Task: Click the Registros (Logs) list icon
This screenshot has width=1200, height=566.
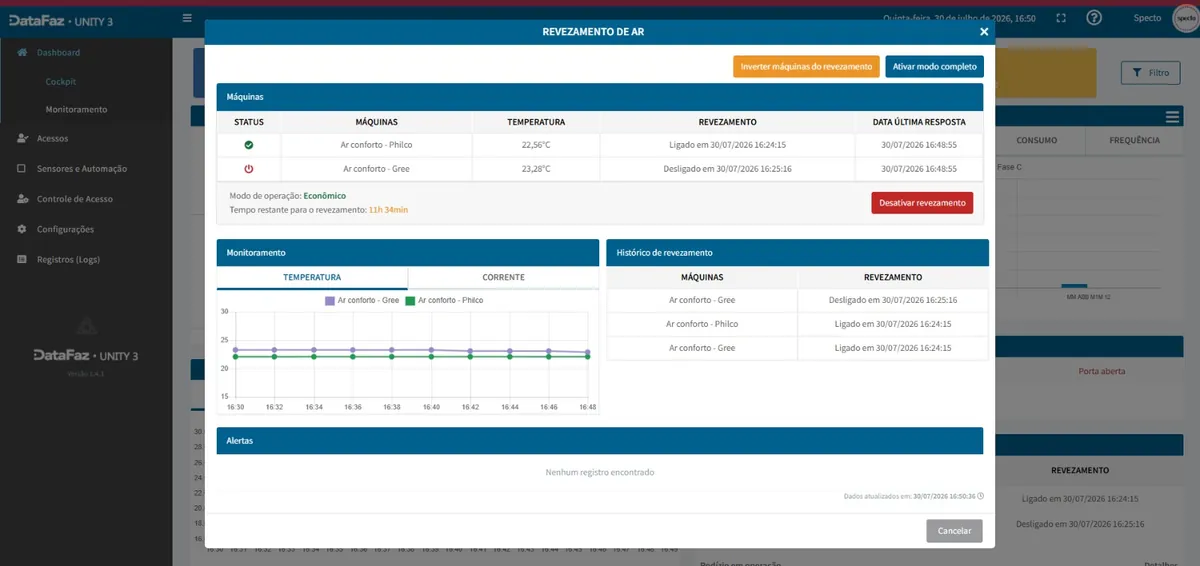Action: tap(22, 259)
